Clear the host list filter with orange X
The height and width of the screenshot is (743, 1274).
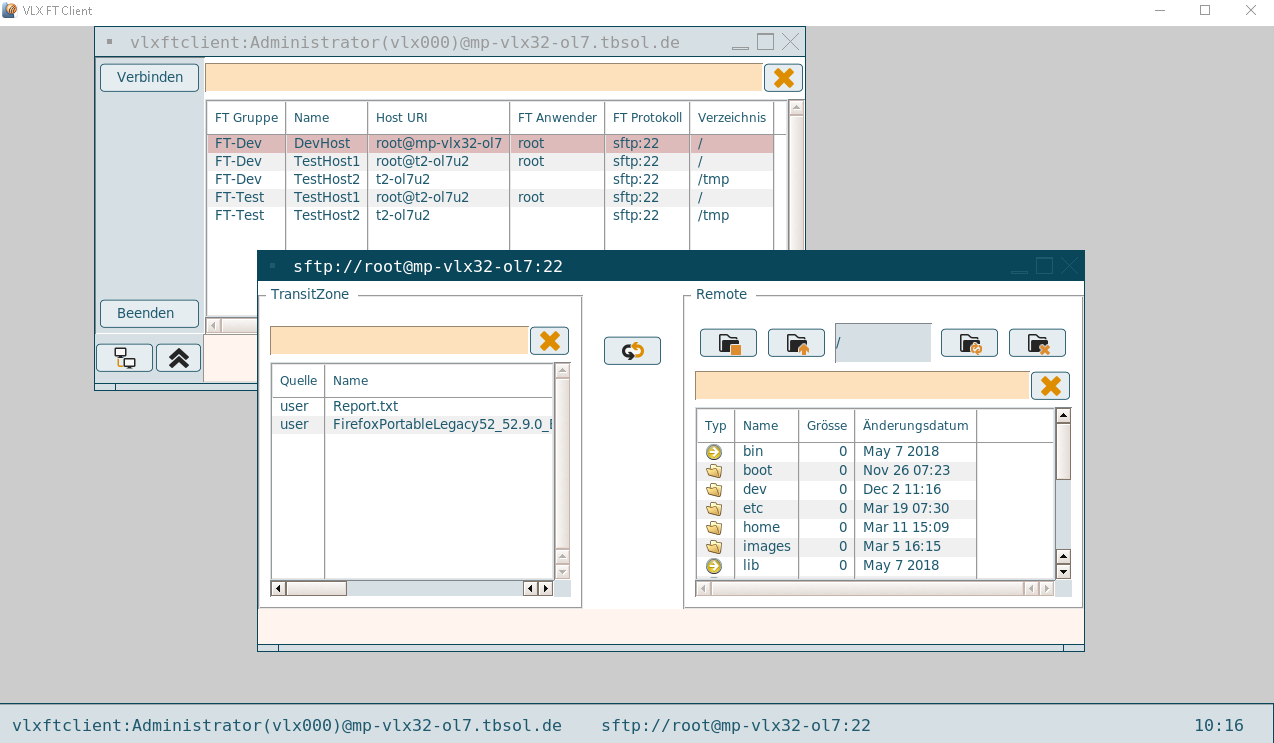(783, 78)
